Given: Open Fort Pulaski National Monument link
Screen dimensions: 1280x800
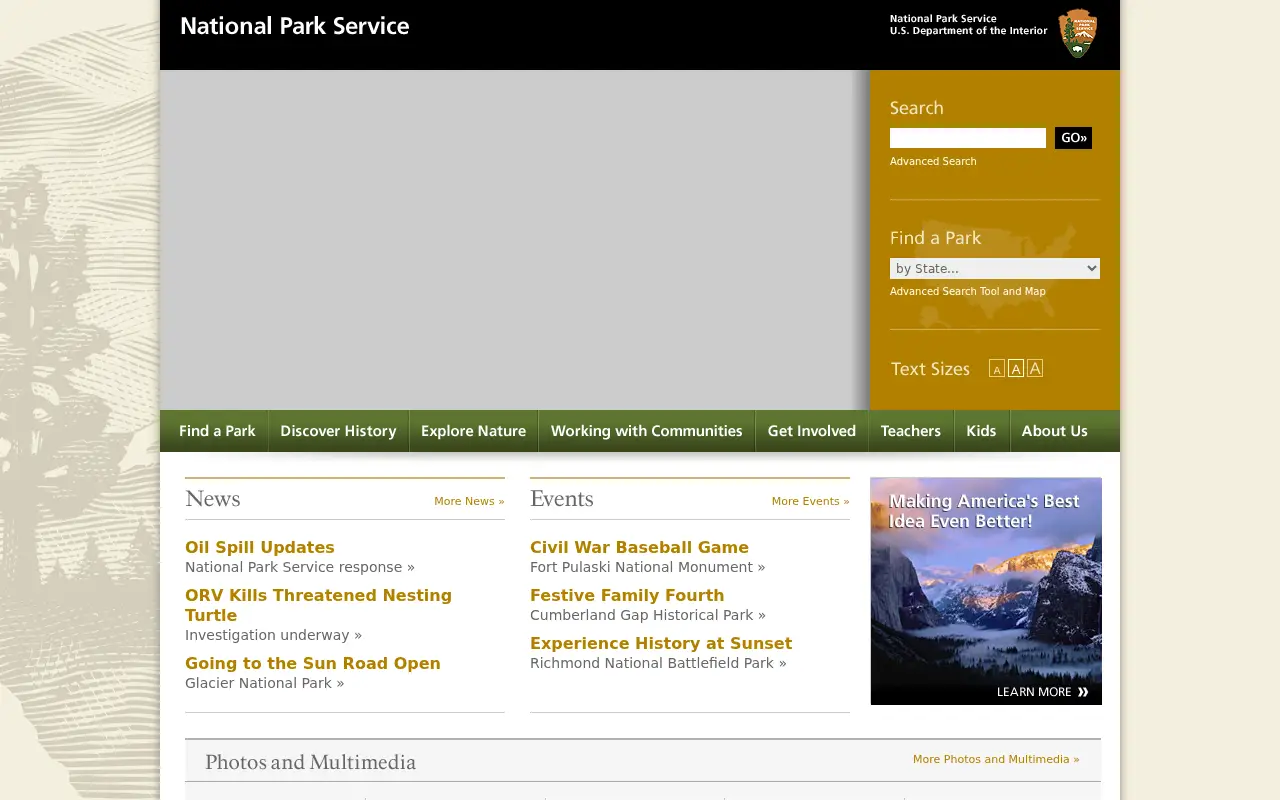Looking at the screenshot, I should point(648,567).
